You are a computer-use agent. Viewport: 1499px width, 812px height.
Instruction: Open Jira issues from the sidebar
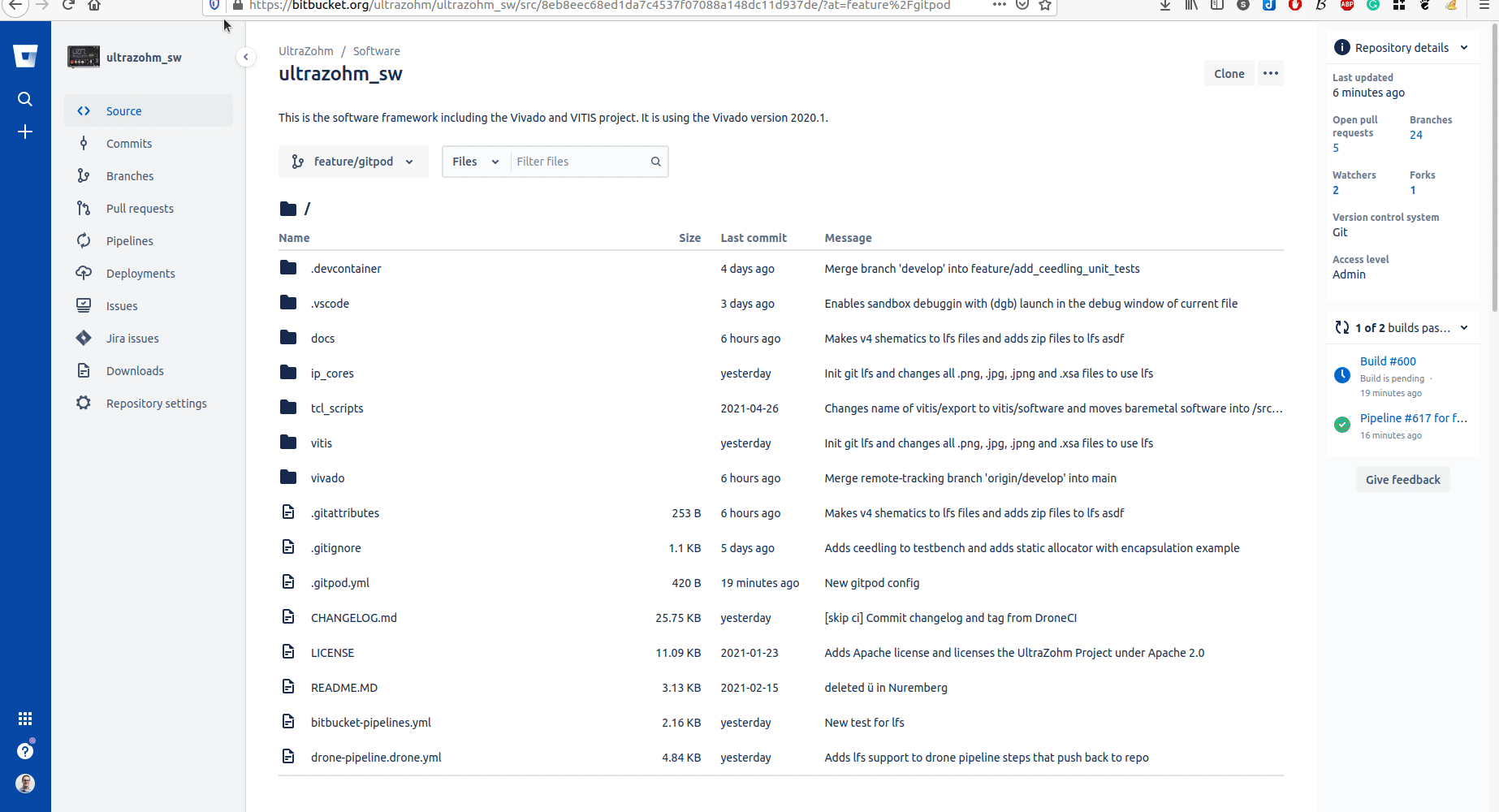[x=132, y=338]
